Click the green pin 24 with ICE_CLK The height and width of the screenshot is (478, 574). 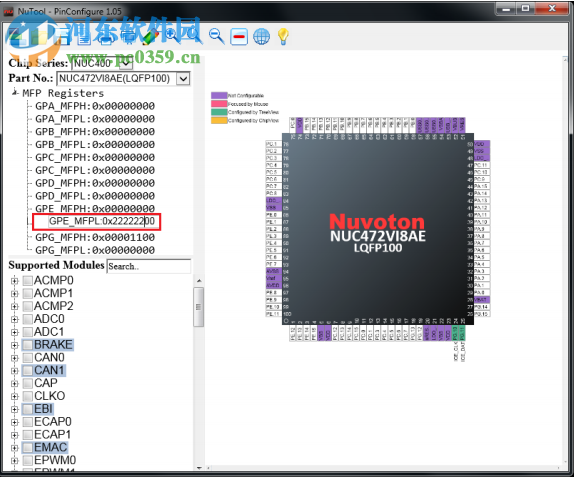455,333
